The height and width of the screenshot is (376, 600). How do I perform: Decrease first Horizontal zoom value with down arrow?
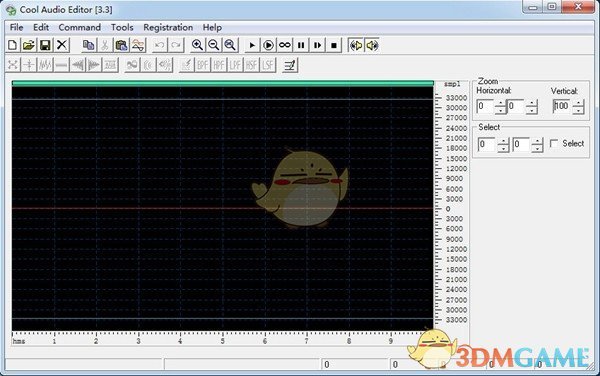pyautogui.click(x=501, y=110)
